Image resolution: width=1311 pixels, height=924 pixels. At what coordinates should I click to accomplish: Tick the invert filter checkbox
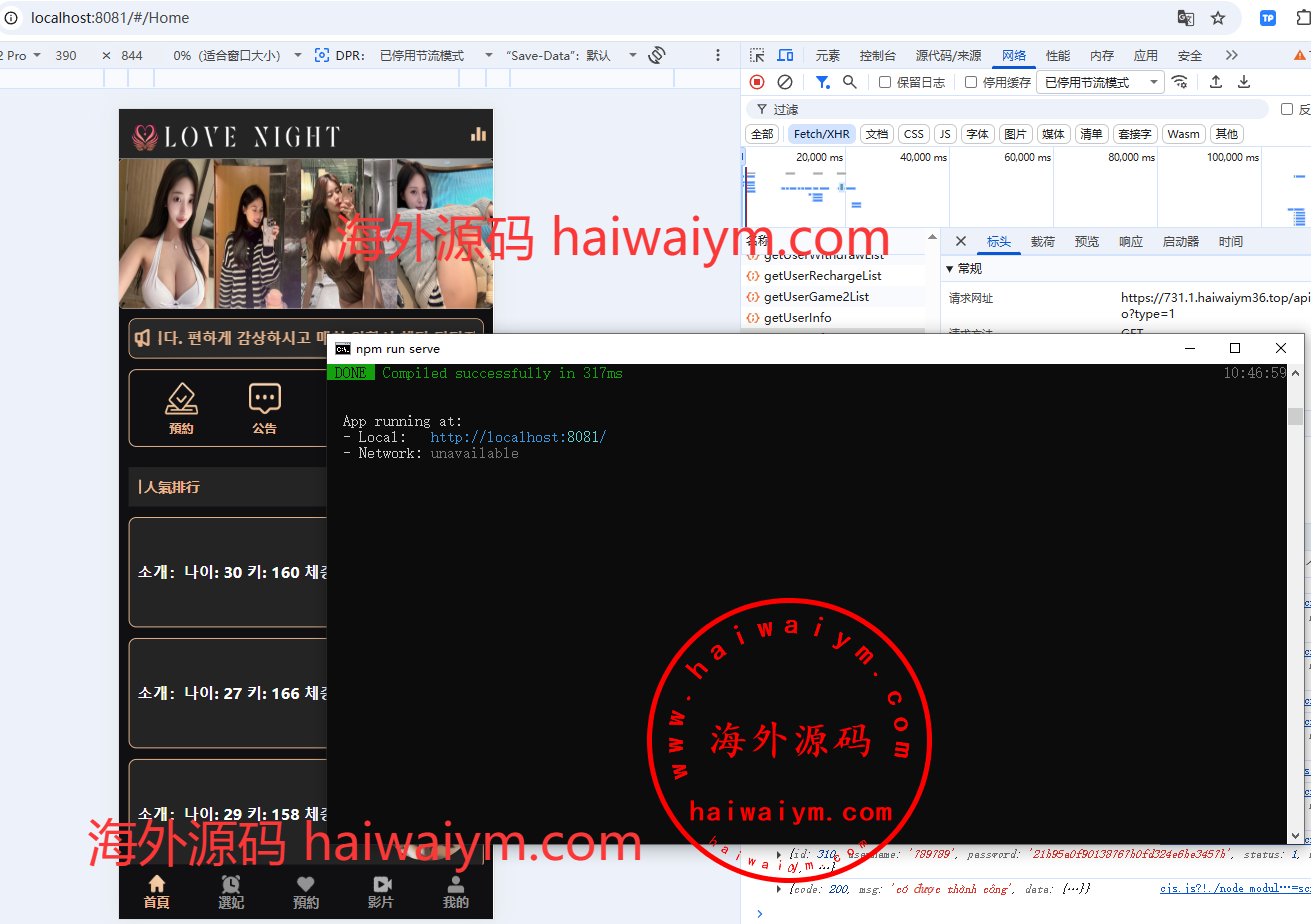pyautogui.click(x=1287, y=109)
